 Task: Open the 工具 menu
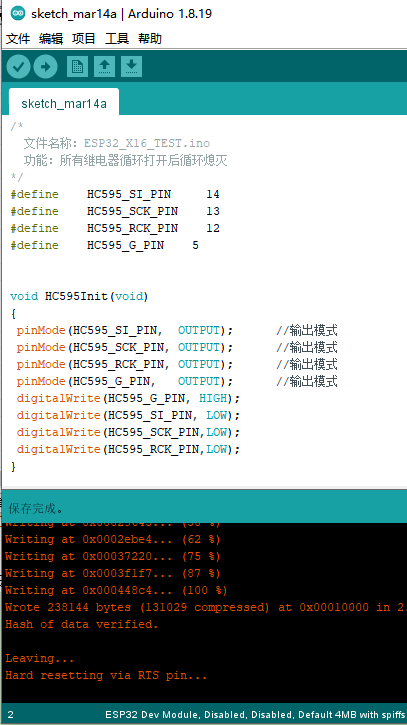117,39
